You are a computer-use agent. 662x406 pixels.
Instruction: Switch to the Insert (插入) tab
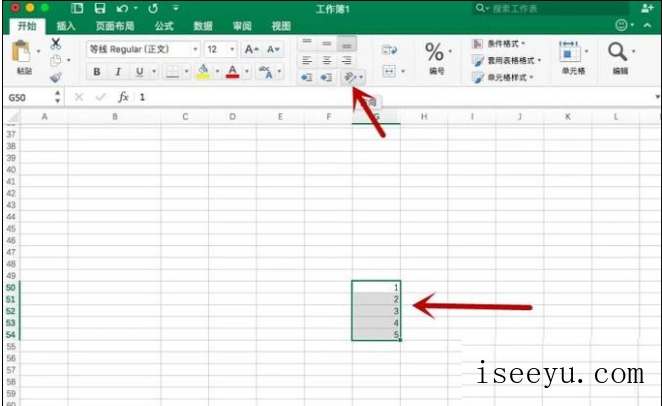pyautogui.click(x=66, y=26)
